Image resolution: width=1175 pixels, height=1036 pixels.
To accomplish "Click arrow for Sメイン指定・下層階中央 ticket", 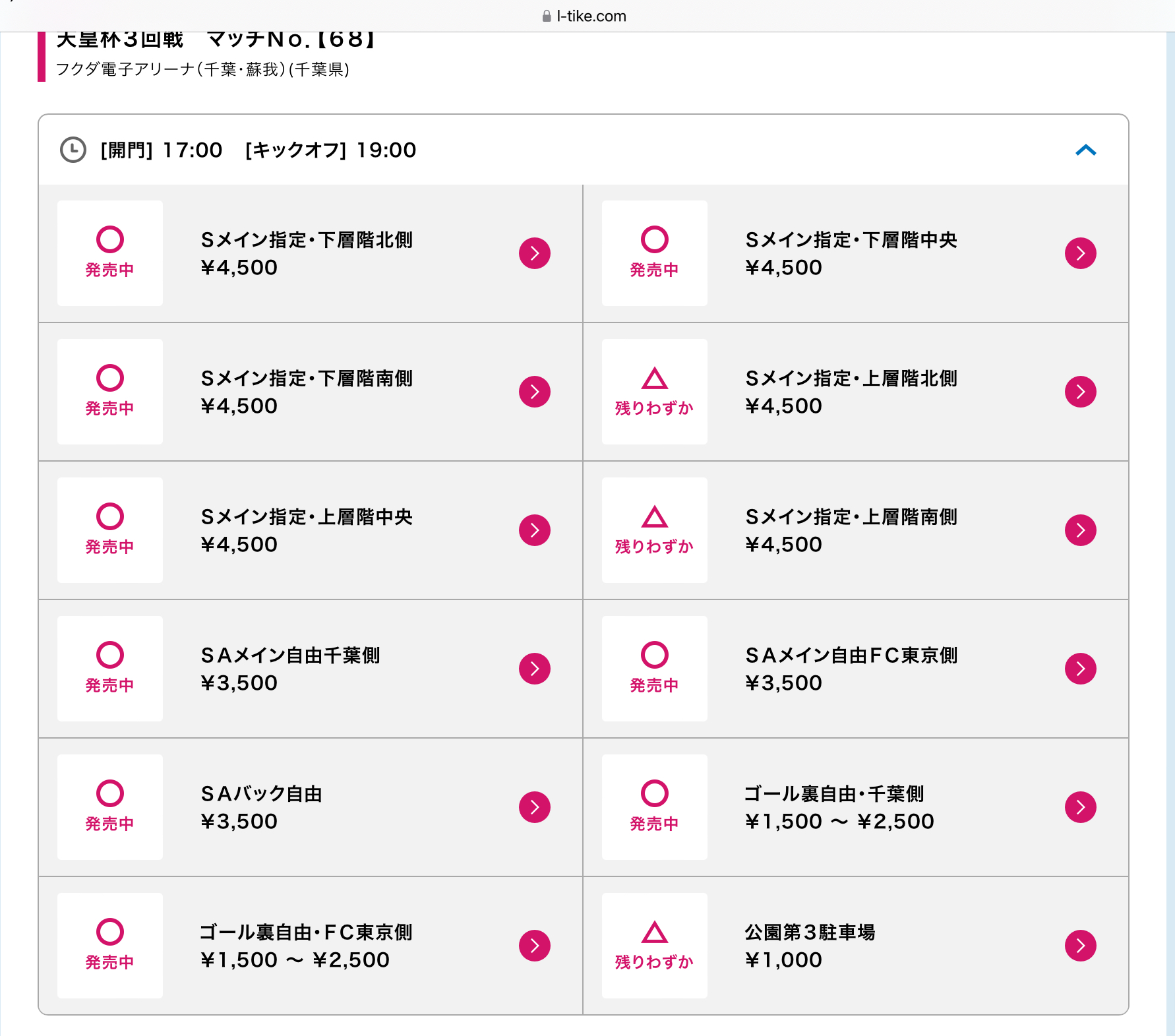I will tap(1080, 253).
